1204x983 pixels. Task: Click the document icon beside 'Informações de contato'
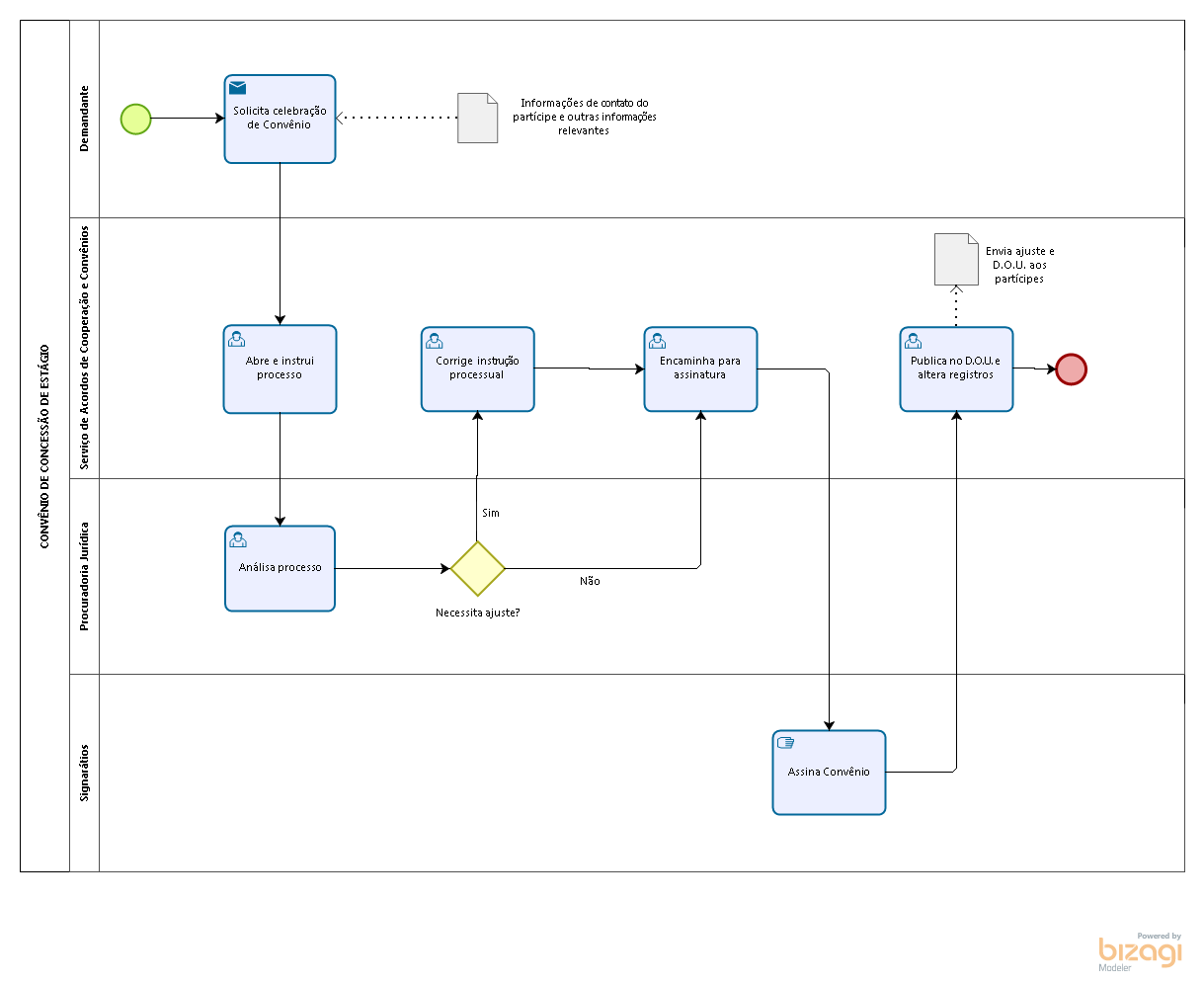tap(477, 119)
